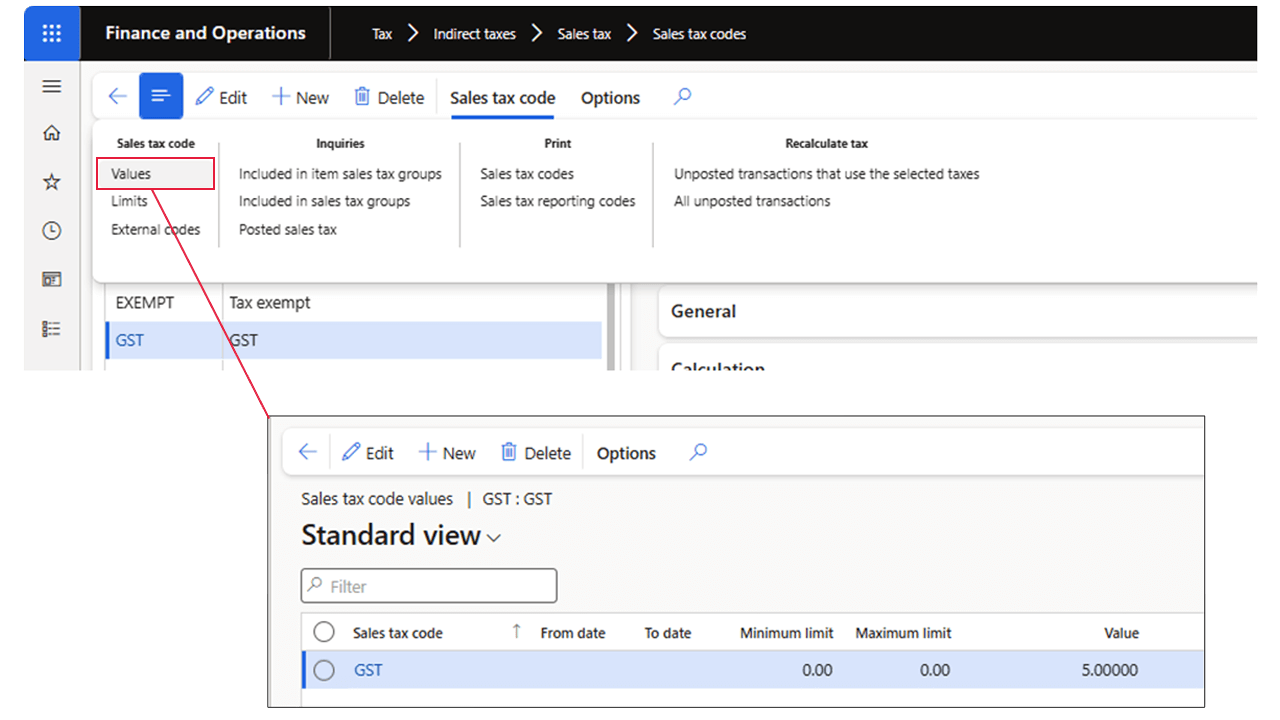Open Included in item sales tax groups
The width and height of the screenshot is (1280, 720).
(x=340, y=174)
